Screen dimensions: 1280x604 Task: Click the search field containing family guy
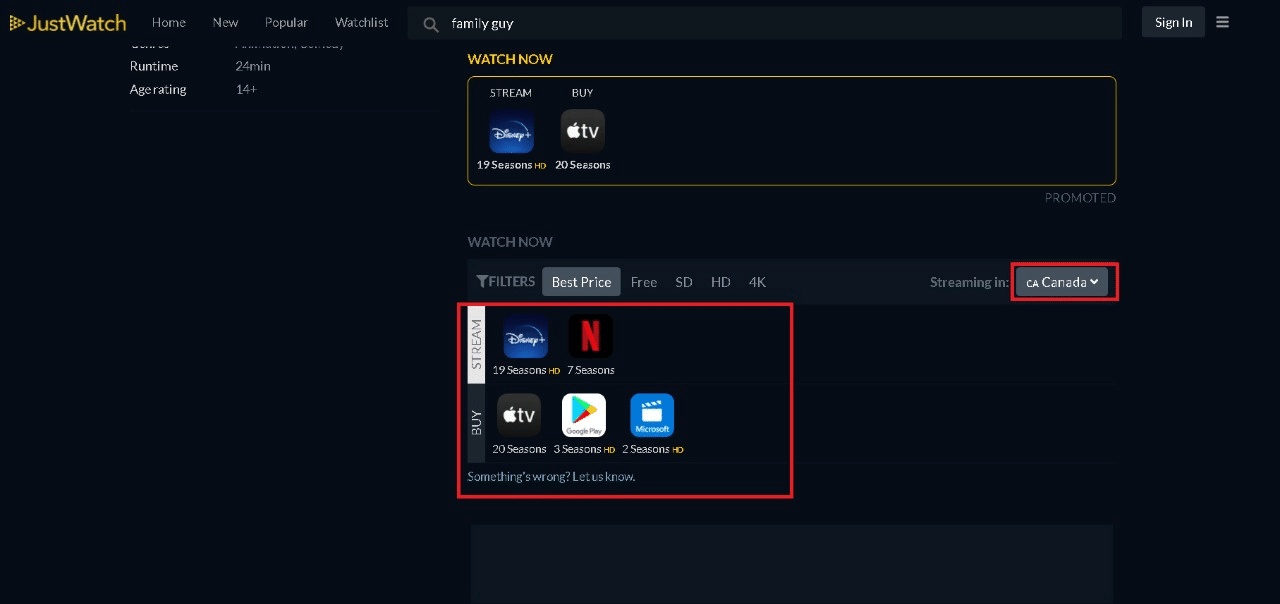tap(764, 23)
